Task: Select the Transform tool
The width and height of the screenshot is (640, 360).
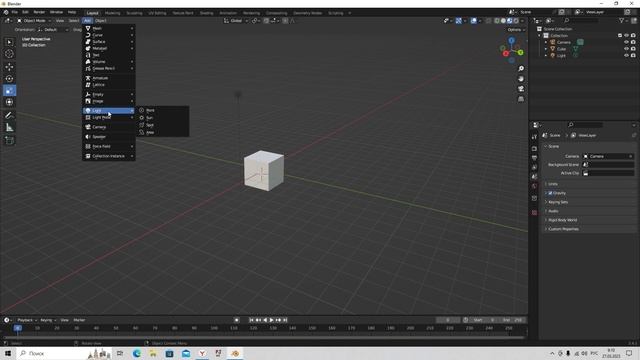Action: (x=9, y=102)
